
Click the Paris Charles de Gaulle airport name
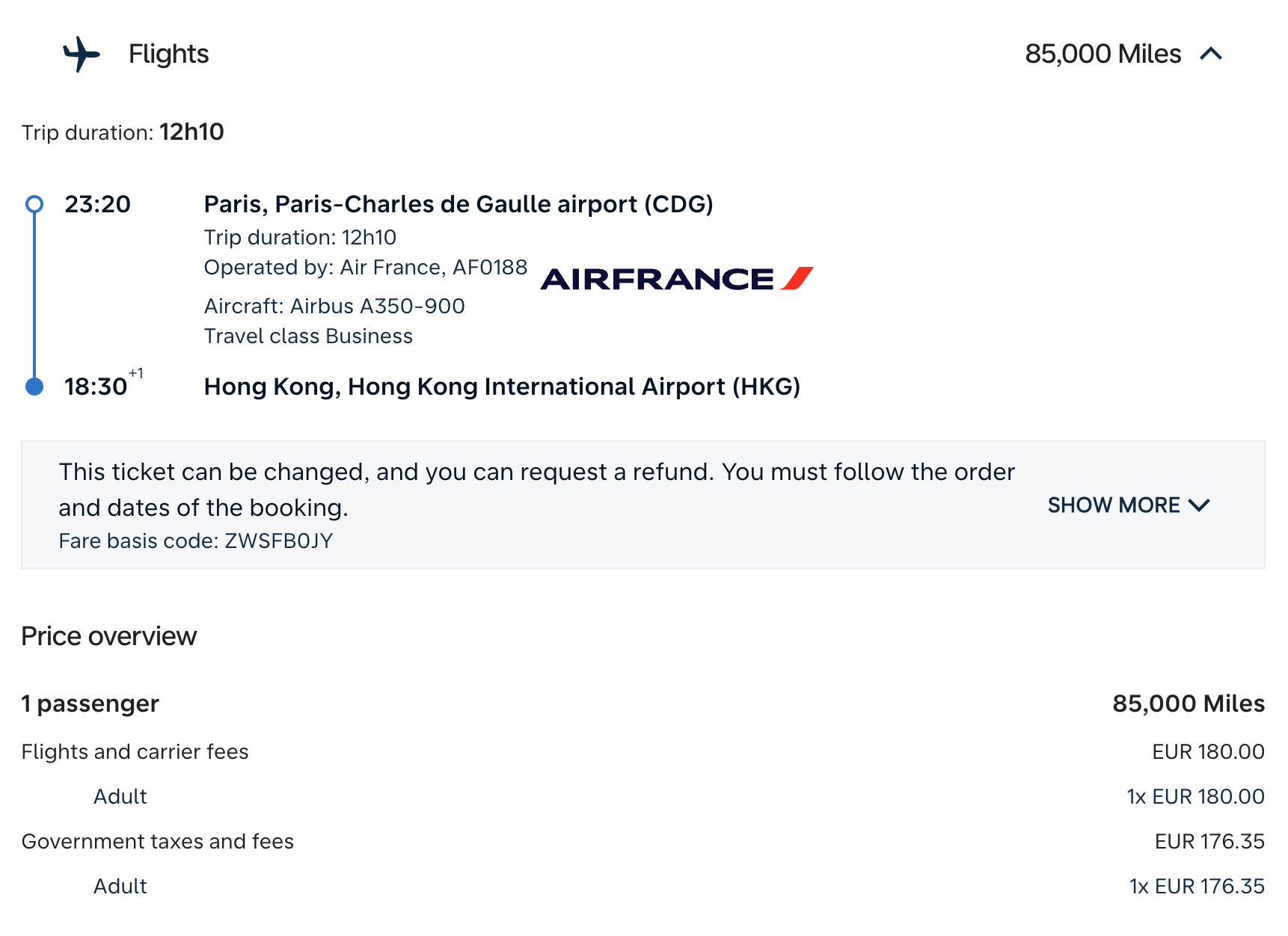click(x=458, y=204)
